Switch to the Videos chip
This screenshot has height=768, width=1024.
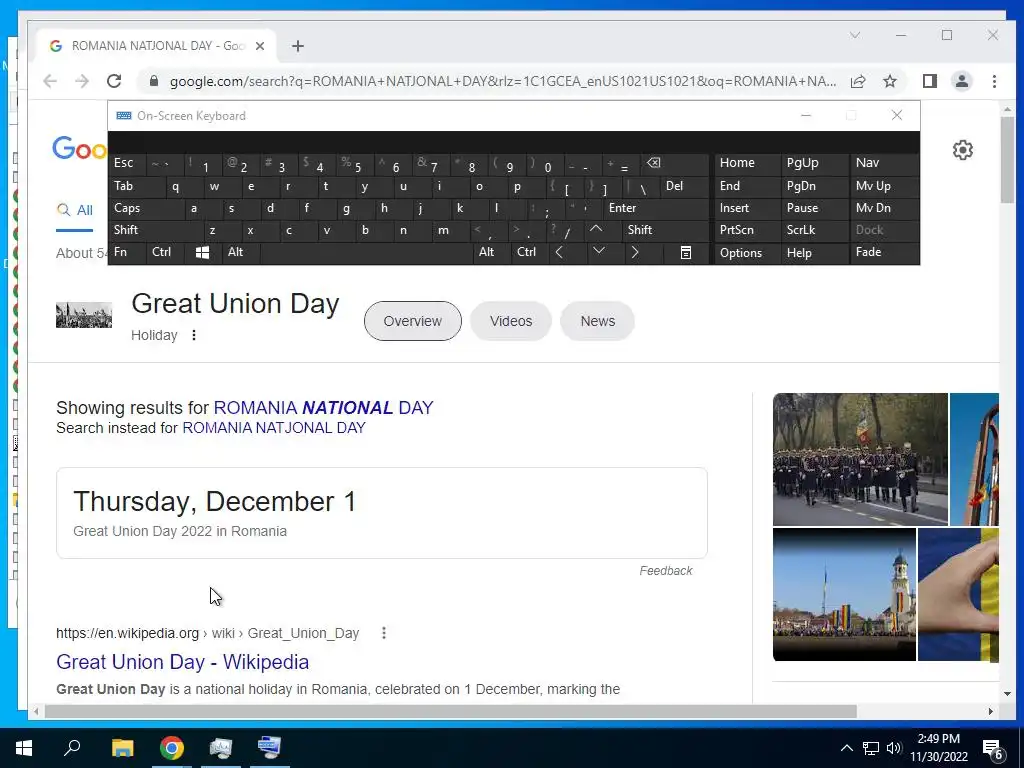point(511,321)
